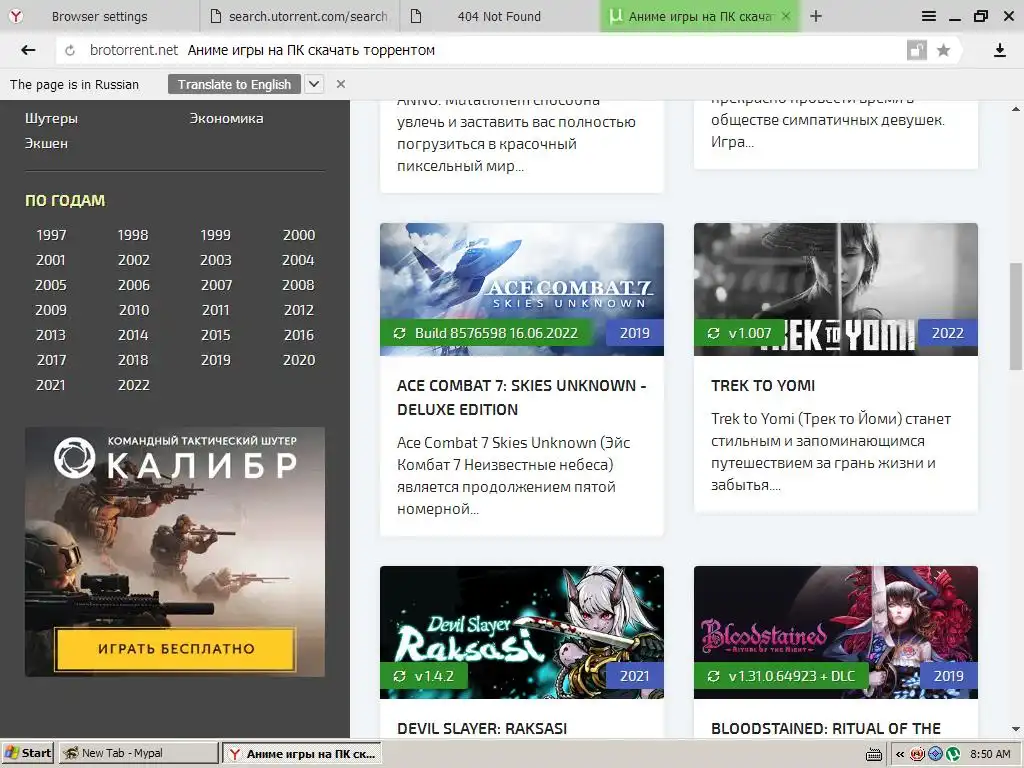Click the Yandex browser logo icon
The width and height of the screenshot is (1024, 768).
(16, 16)
